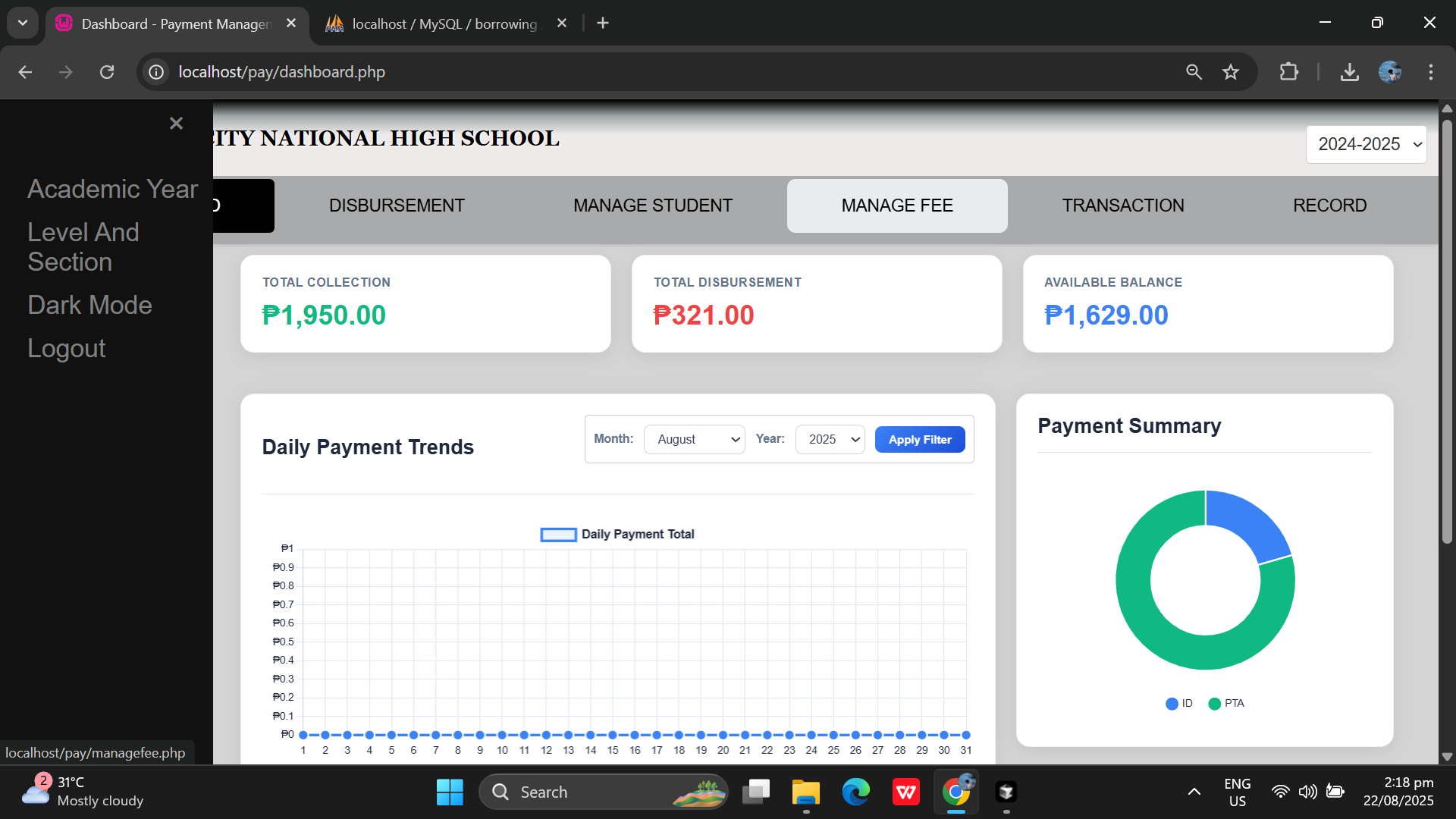
Task: Click the back navigation arrow
Action: 25,72
